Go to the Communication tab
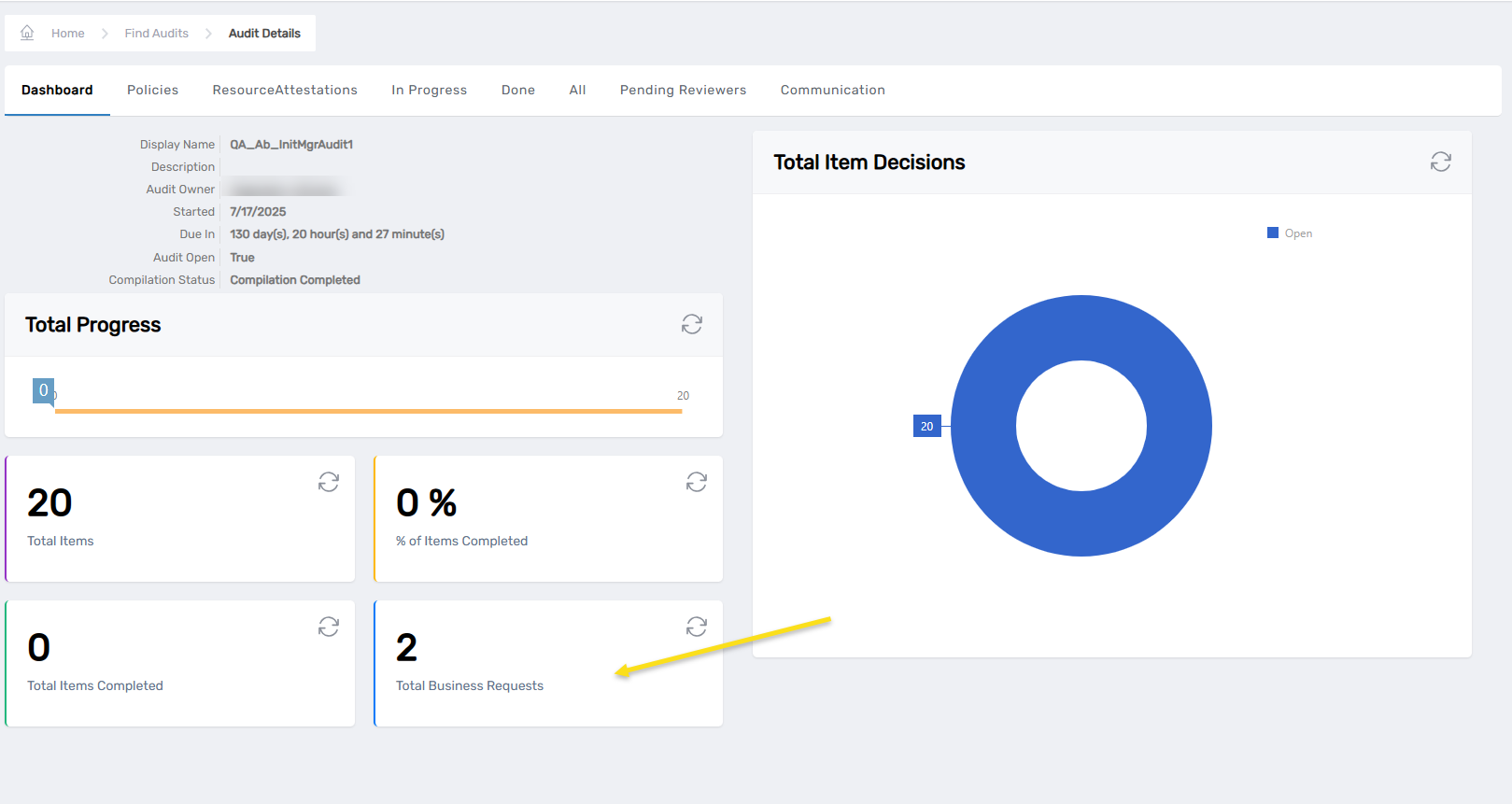Viewport: 1512px width, 804px height. tap(832, 90)
